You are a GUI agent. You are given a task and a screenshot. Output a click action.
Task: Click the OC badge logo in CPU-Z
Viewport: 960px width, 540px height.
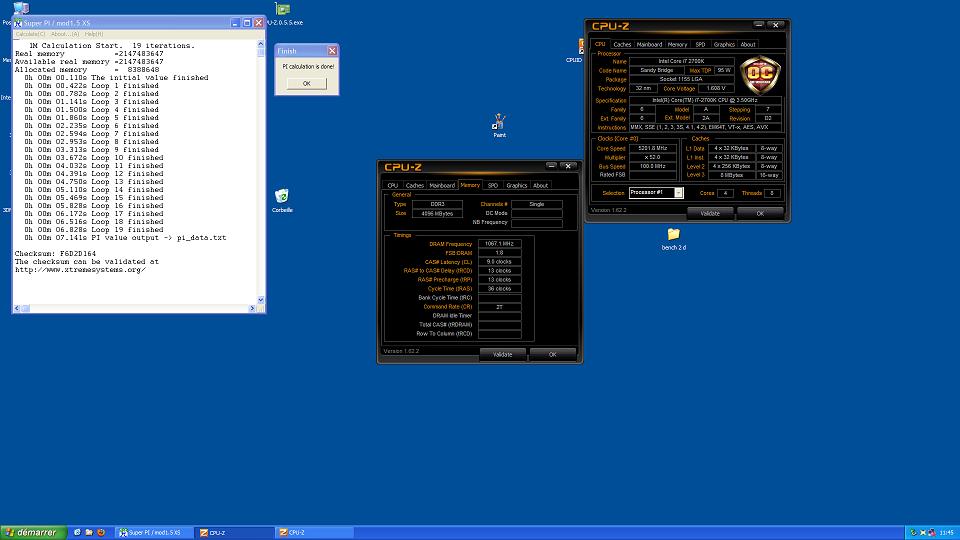click(760, 75)
